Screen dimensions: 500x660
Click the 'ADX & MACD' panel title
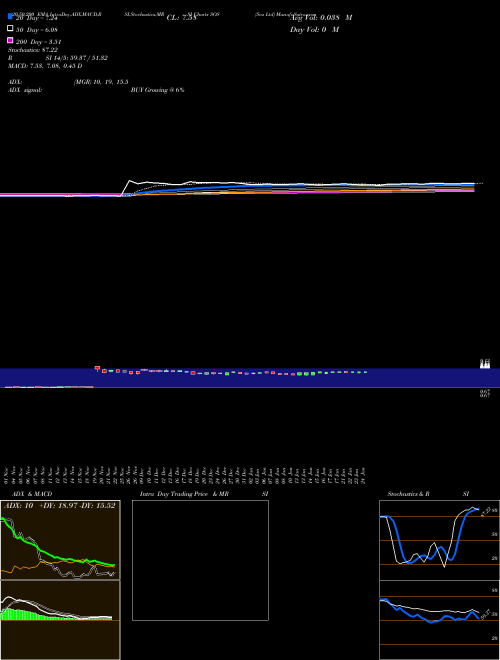point(32,494)
